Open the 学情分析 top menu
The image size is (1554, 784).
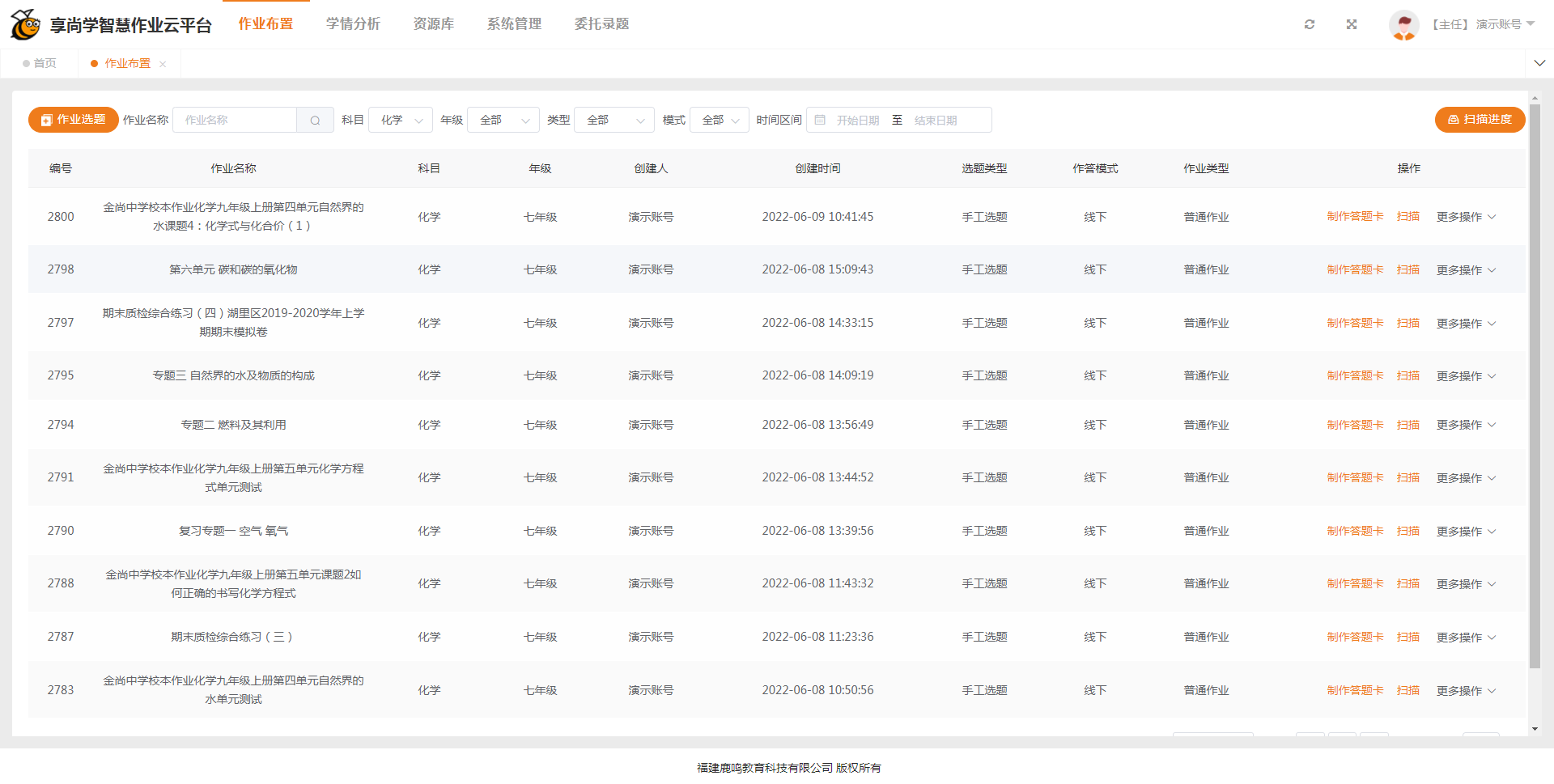pos(353,24)
